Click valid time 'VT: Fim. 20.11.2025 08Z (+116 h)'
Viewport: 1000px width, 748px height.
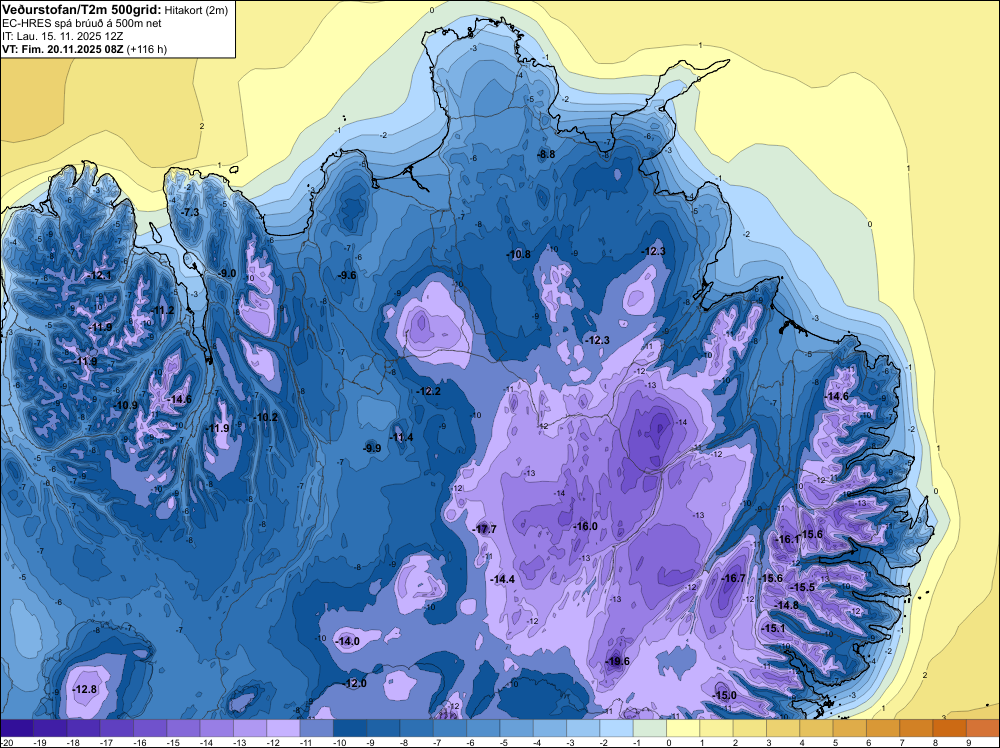(x=85, y=49)
